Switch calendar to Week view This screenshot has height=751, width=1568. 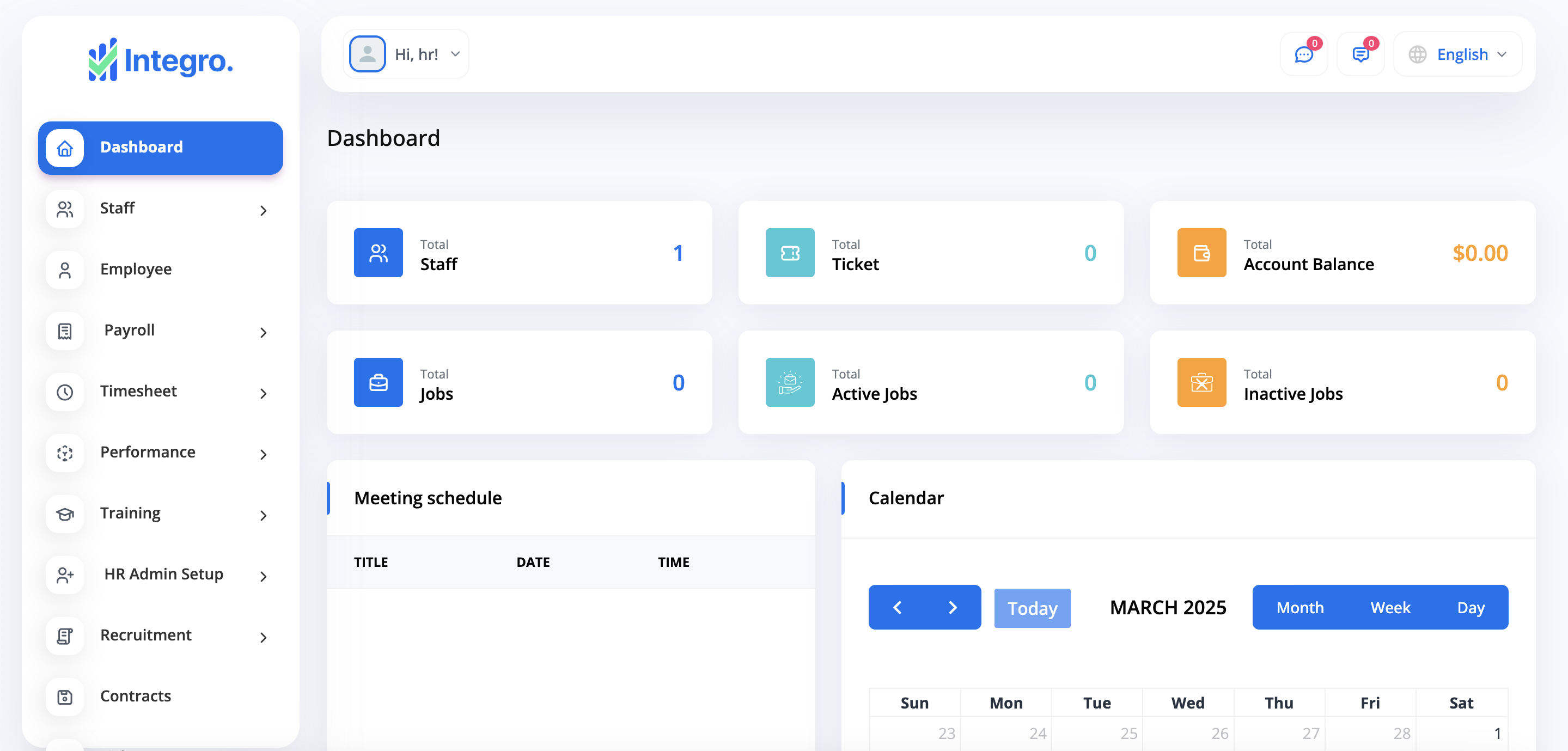click(x=1390, y=607)
